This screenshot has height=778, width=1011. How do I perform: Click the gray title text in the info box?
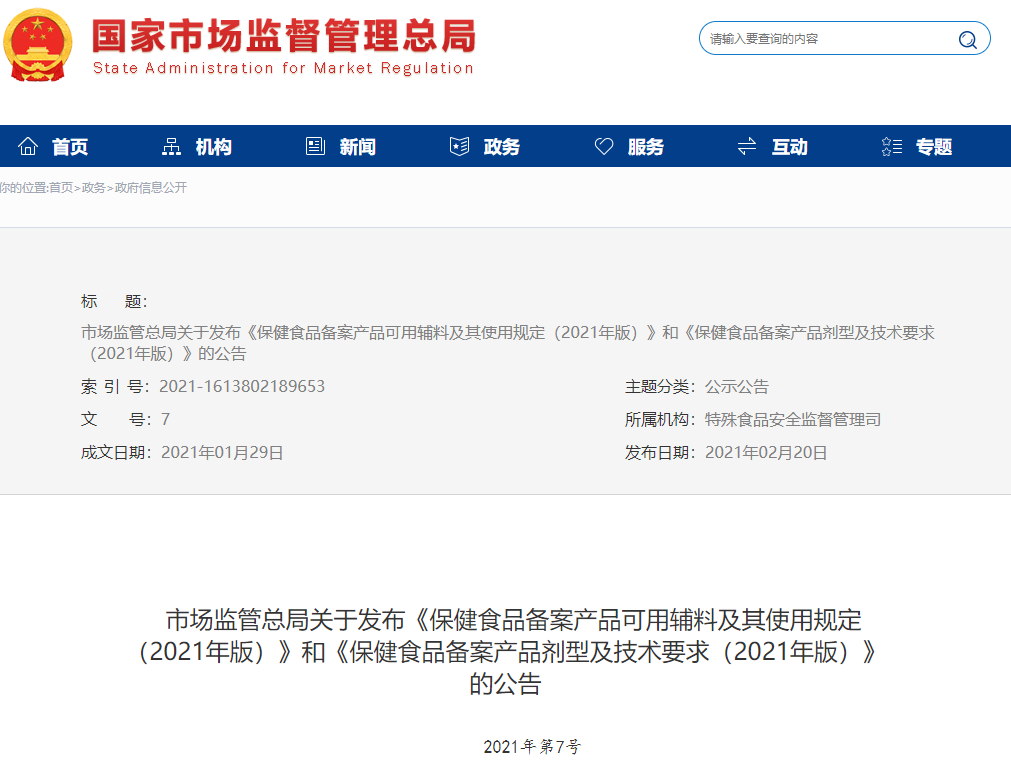507,343
